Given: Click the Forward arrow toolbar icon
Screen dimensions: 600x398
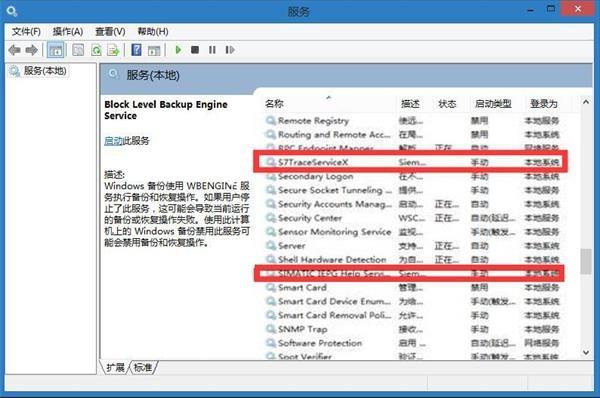Looking at the screenshot, I should point(31,50).
